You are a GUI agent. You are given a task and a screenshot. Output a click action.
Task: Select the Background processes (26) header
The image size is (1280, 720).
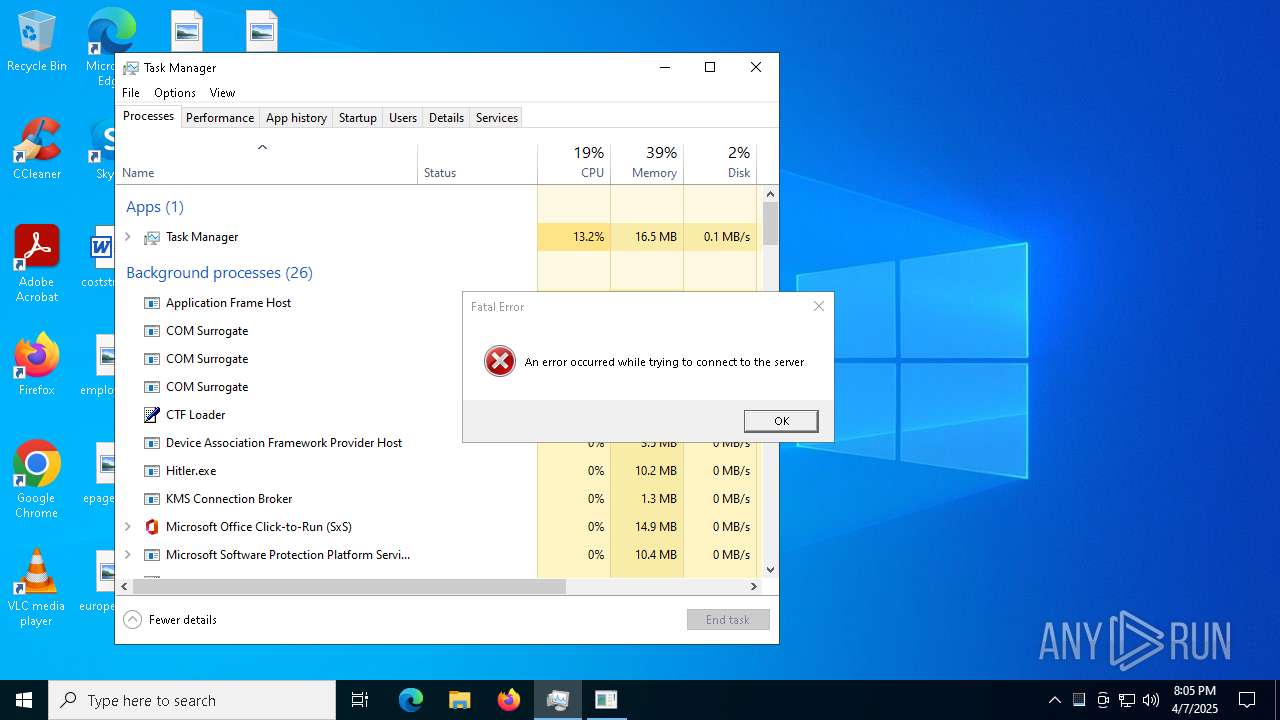[219, 273]
